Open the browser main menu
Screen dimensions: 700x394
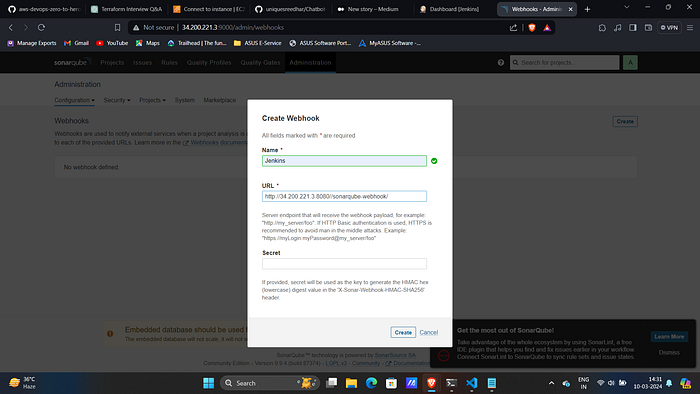coord(690,28)
